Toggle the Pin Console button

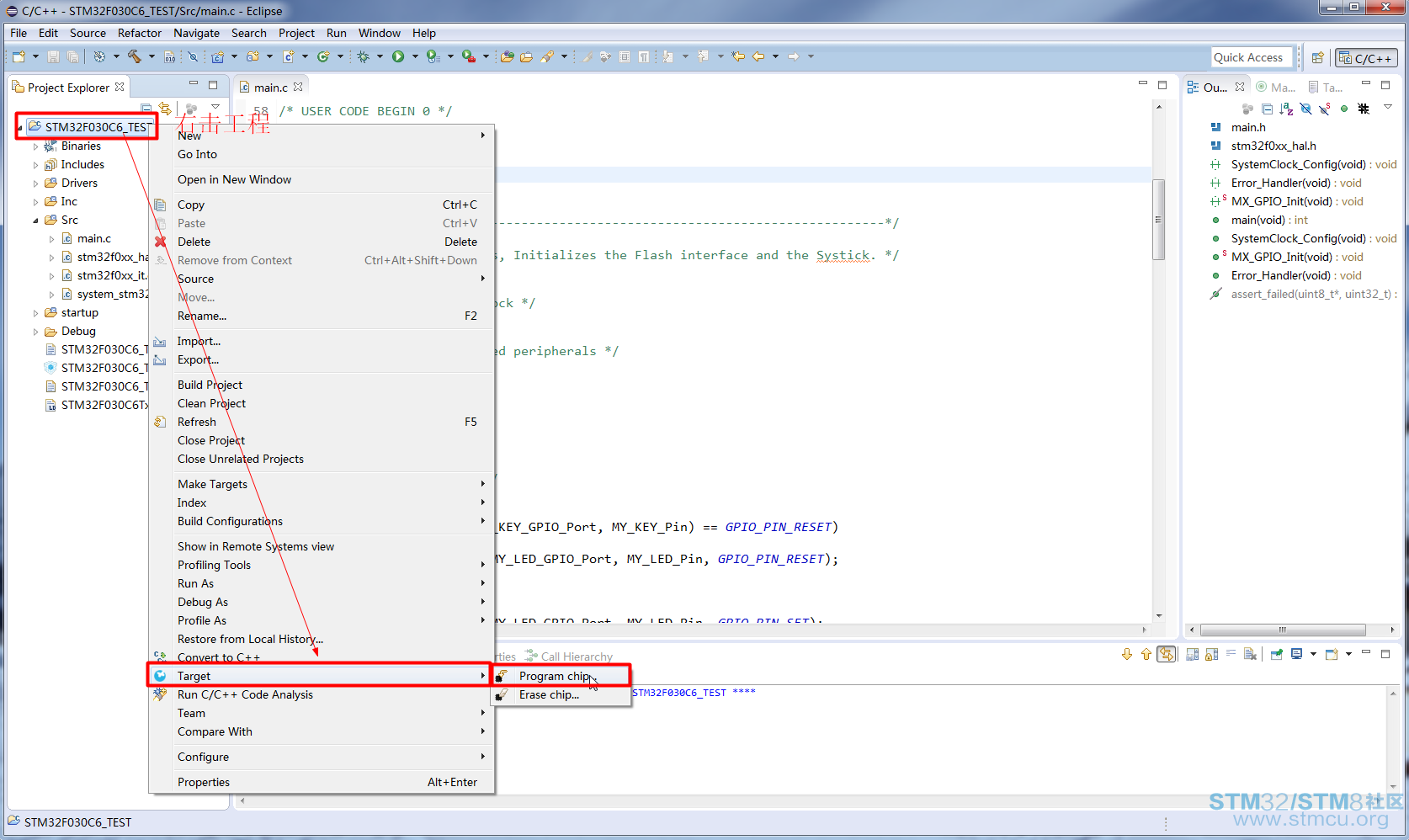(1276, 654)
